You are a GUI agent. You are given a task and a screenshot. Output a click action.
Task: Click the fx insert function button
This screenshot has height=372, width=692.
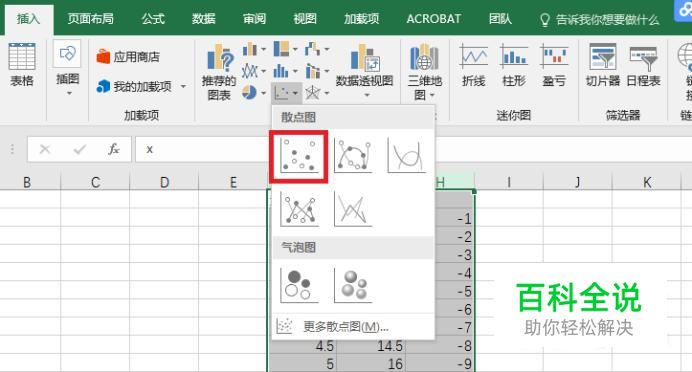pos(114,150)
